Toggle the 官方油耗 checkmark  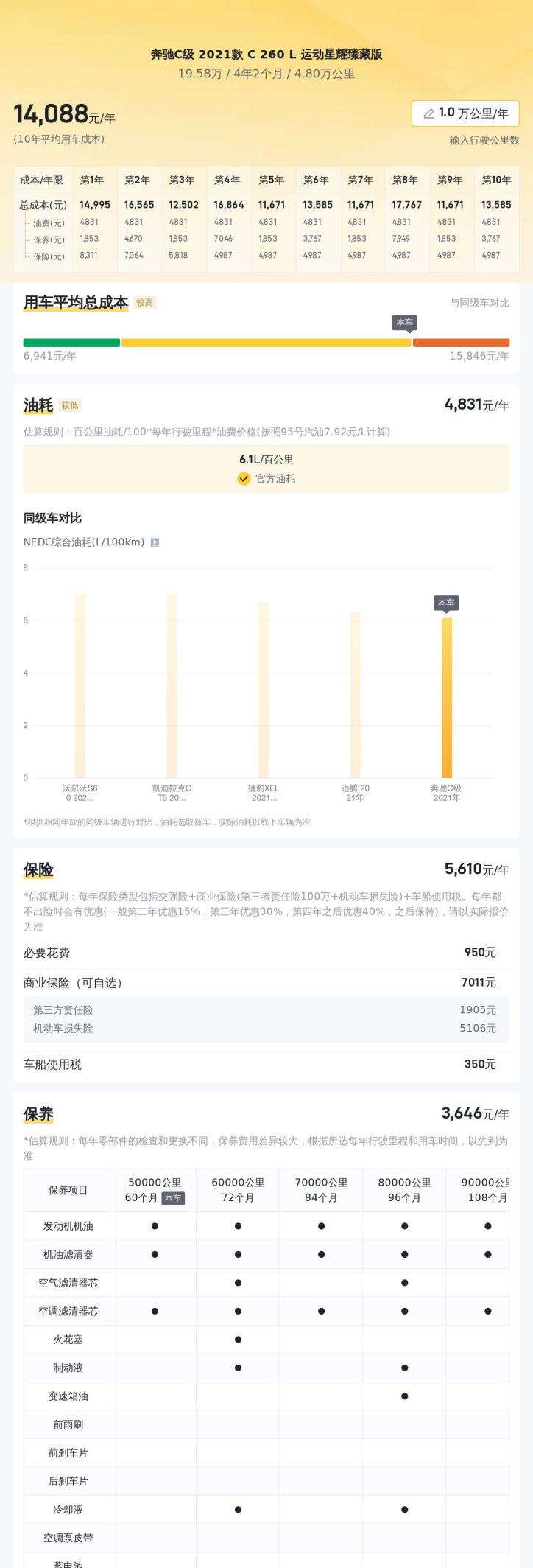[244, 479]
